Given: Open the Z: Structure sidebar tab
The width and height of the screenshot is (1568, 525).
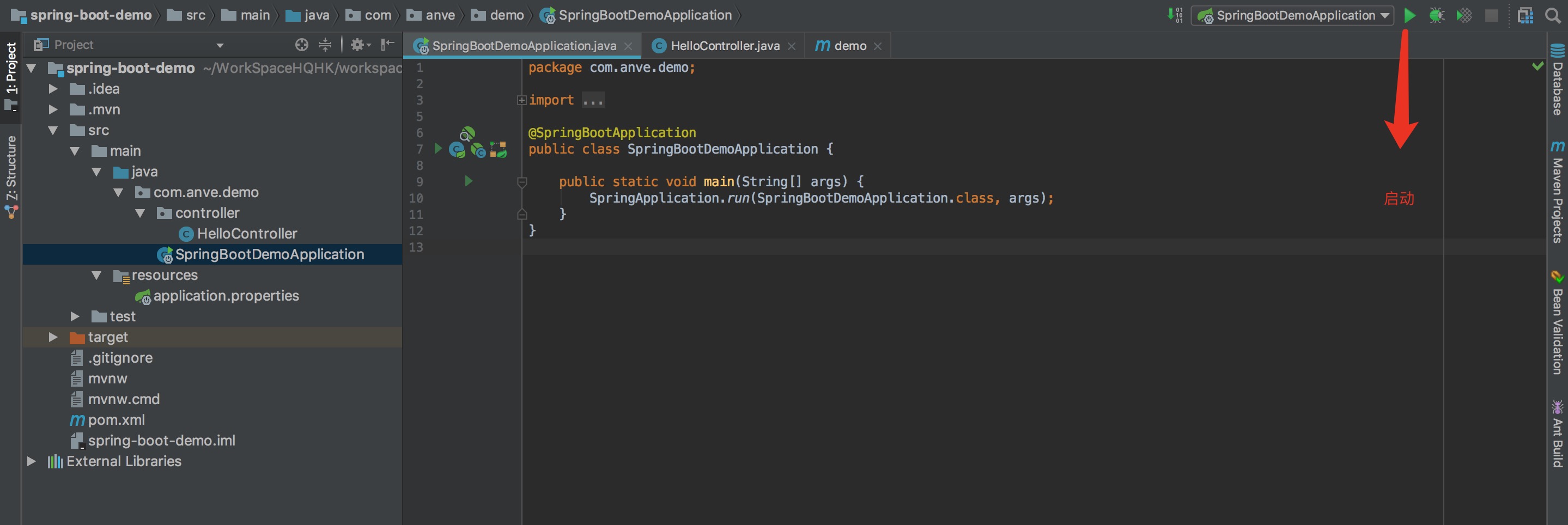Looking at the screenshot, I should click(x=11, y=176).
